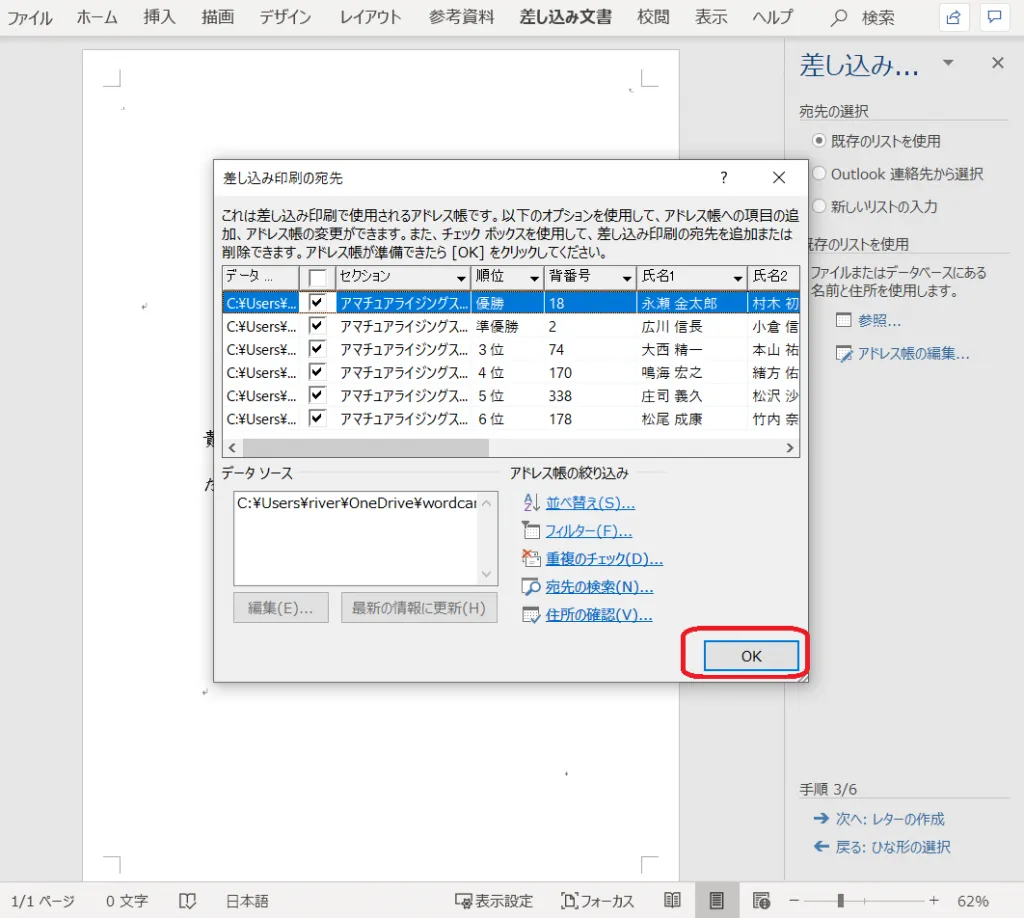Toggle the select-all checkbox in the header
1024x918 pixels.
[x=318, y=277]
